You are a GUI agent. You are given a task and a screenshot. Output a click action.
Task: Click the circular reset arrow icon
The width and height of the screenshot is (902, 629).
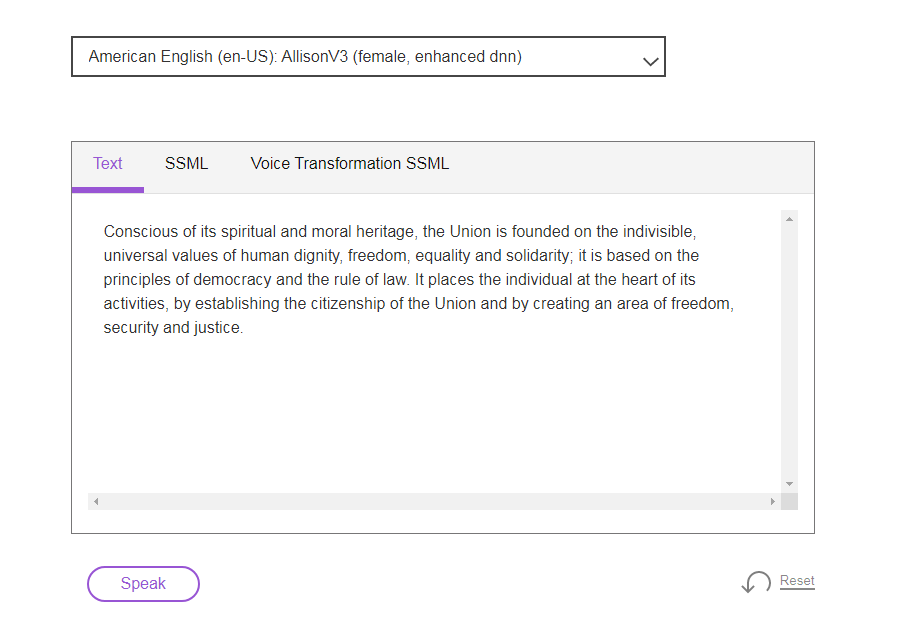[756, 582]
